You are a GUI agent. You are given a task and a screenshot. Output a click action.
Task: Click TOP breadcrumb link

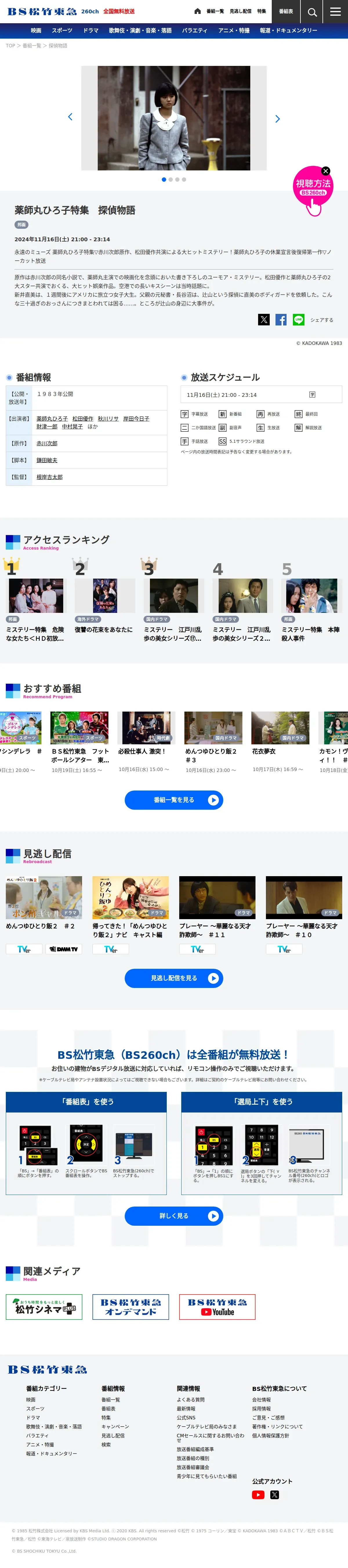[10, 46]
